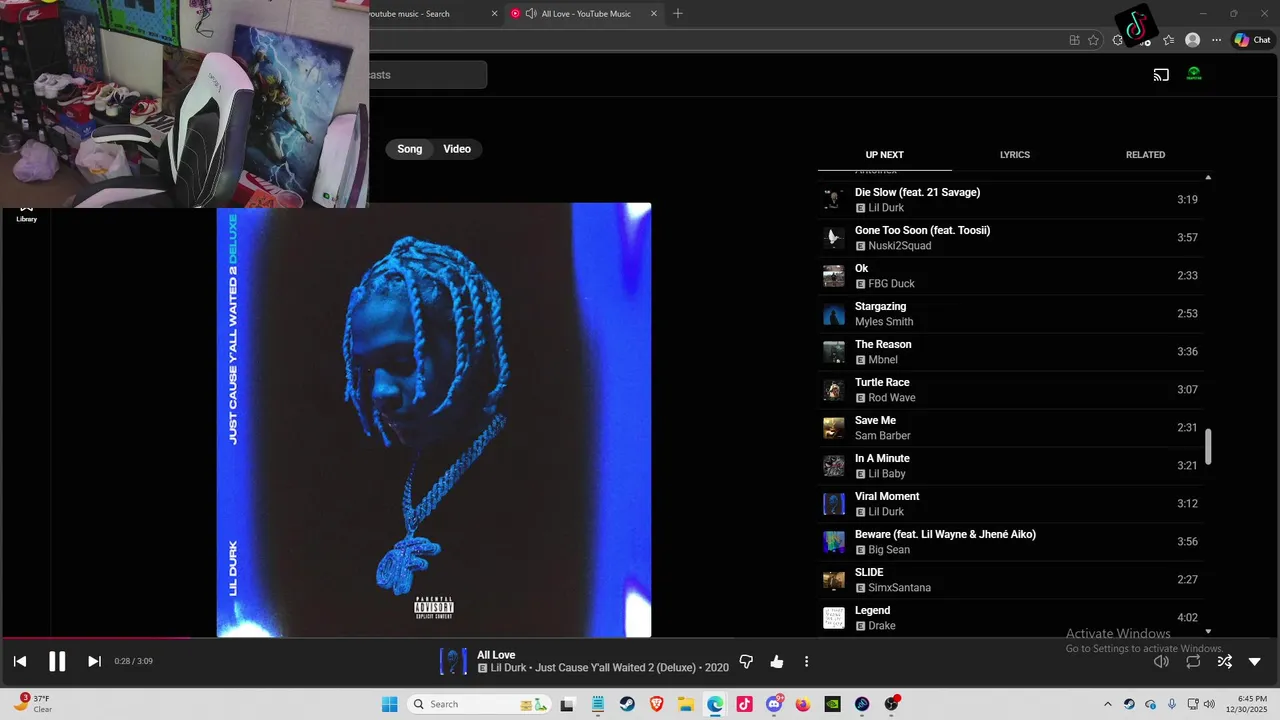Play The Reason from the queue
Image resolution: width=1280 pixels, height=720 pixels.
pyautogui.click(x=1010, y=352)
